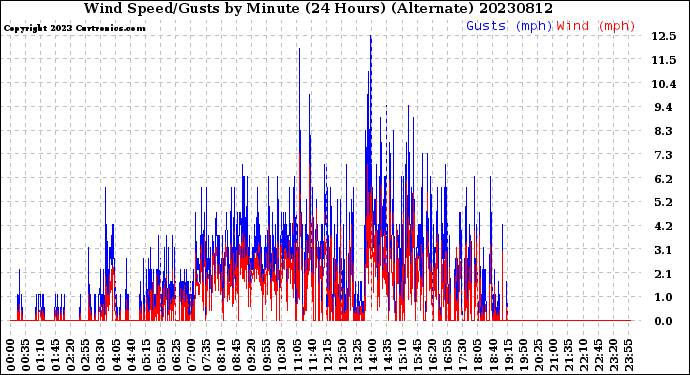This screenshot has width=690, height=375.
Task: Click the 22:10 time axis label
Action: pos(583,355)
